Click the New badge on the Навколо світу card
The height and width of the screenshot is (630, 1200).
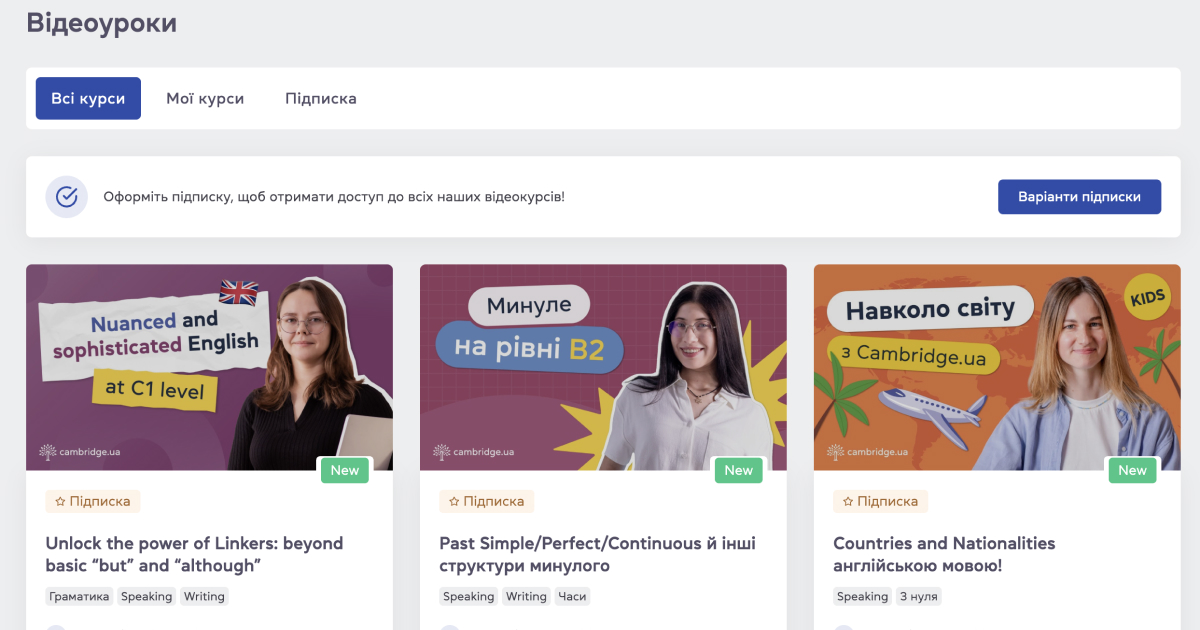1132,470
